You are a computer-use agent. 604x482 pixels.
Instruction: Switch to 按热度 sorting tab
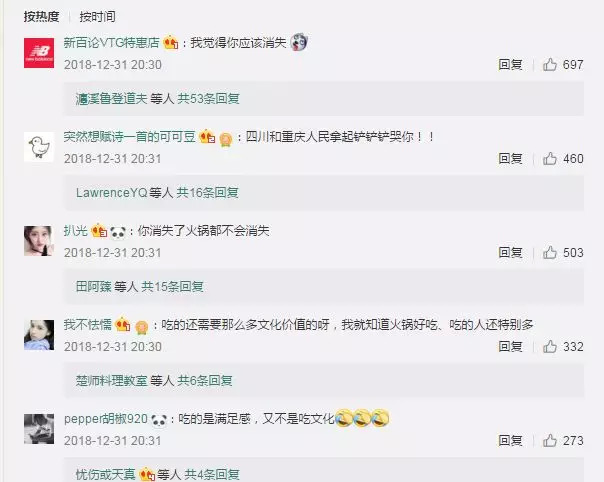42,17
